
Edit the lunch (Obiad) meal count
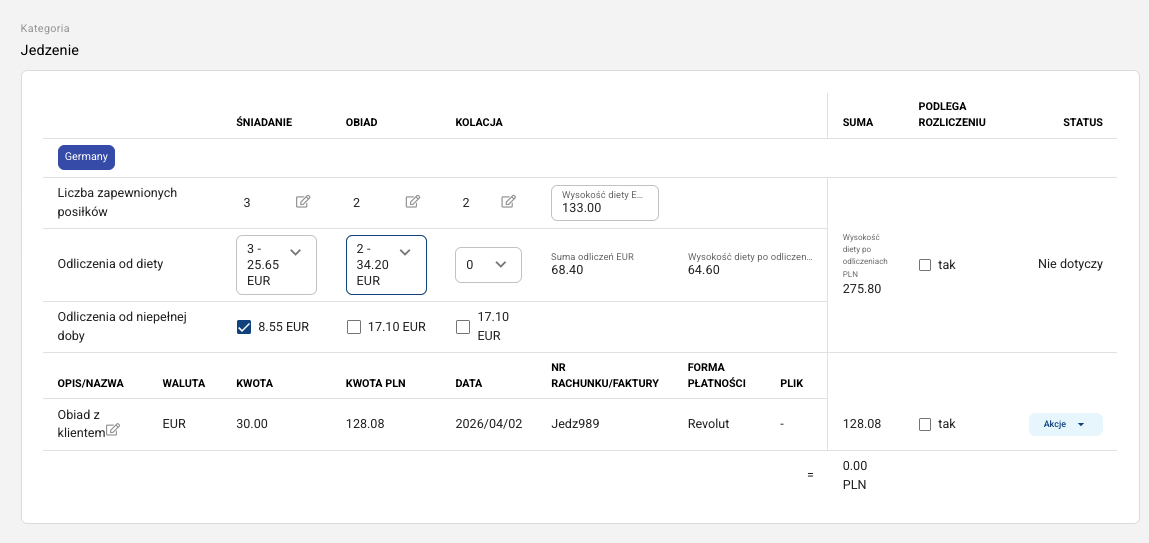point(412,202)
